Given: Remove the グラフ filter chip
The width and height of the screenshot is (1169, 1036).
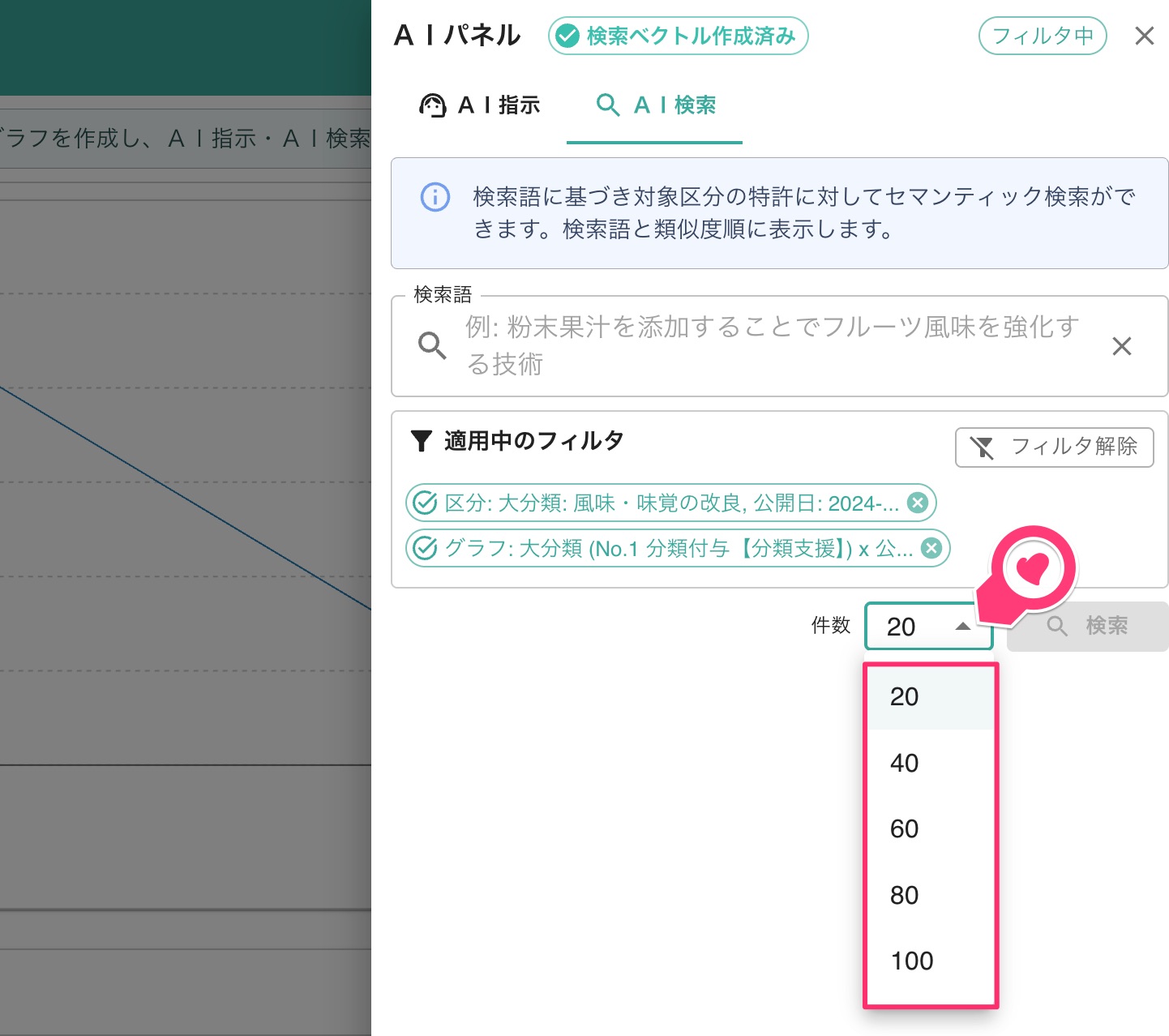Looking at the screenshot, I should point(931,548).
